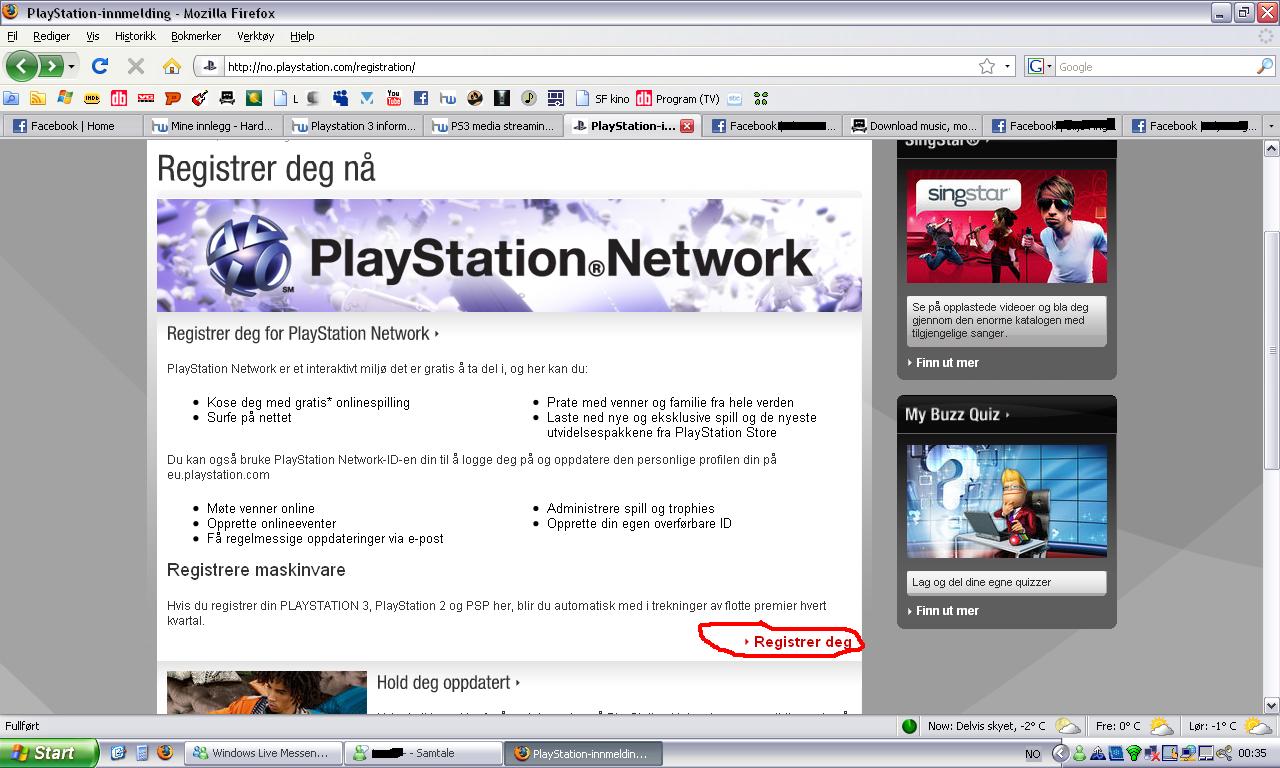
Task: Open the back/forward history dropdown
Action: (x=71, y=66)
